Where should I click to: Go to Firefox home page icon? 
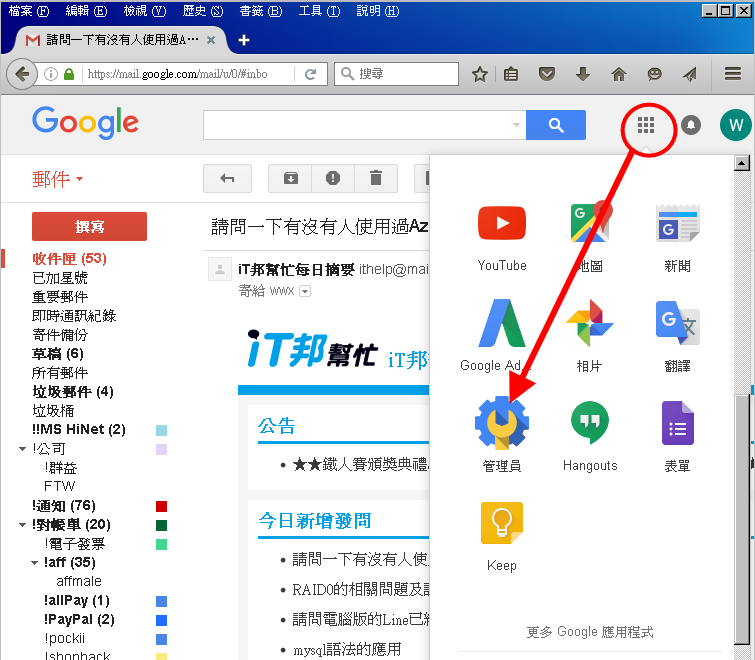pos(619,74)
